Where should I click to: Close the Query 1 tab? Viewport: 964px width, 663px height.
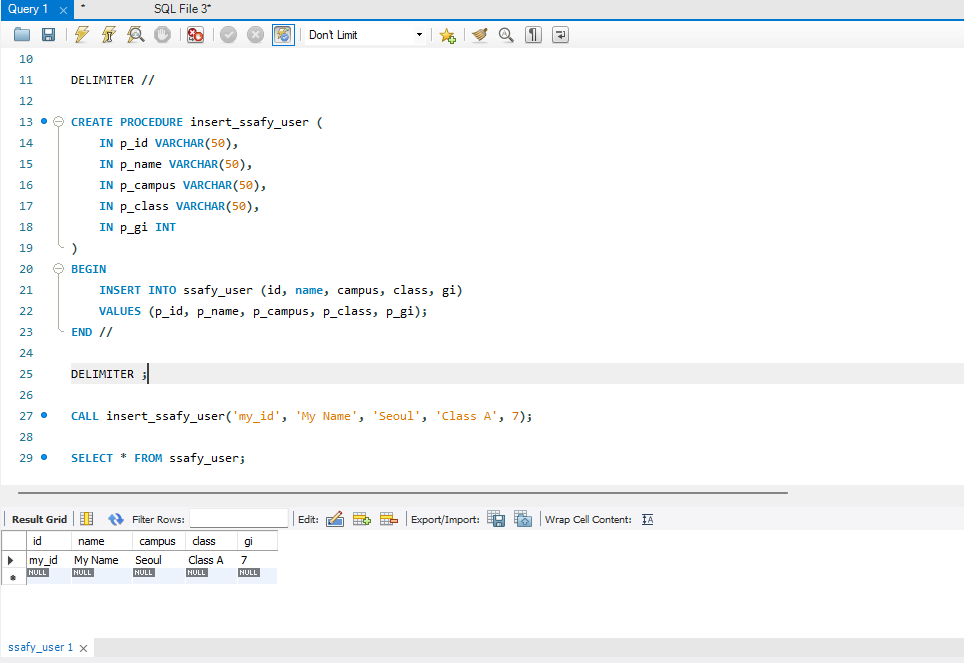[63, 10]
